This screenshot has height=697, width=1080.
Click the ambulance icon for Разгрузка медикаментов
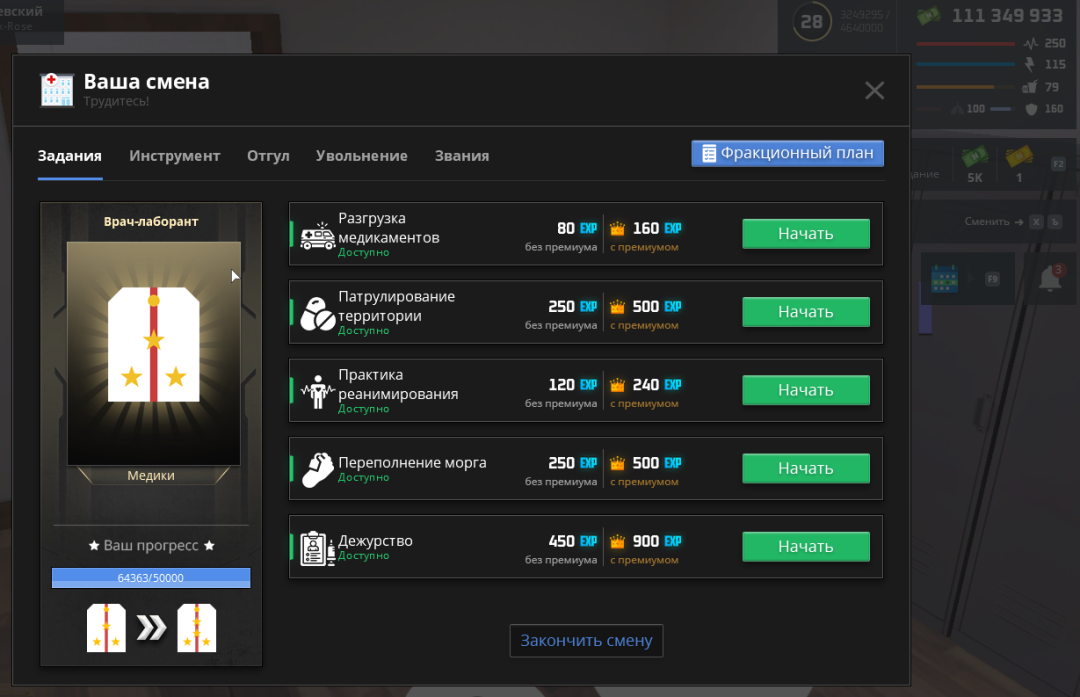317,235
